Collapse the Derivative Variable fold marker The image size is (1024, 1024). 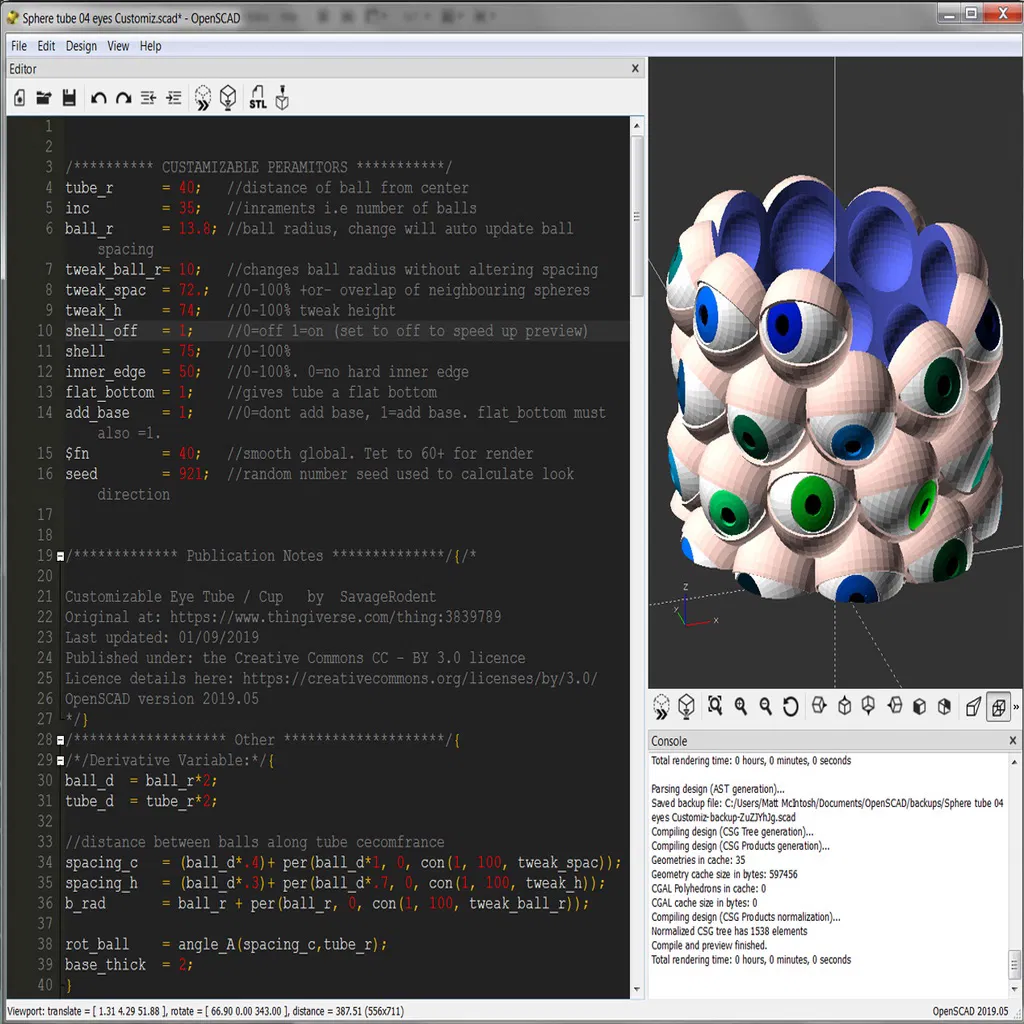[60, 761]
